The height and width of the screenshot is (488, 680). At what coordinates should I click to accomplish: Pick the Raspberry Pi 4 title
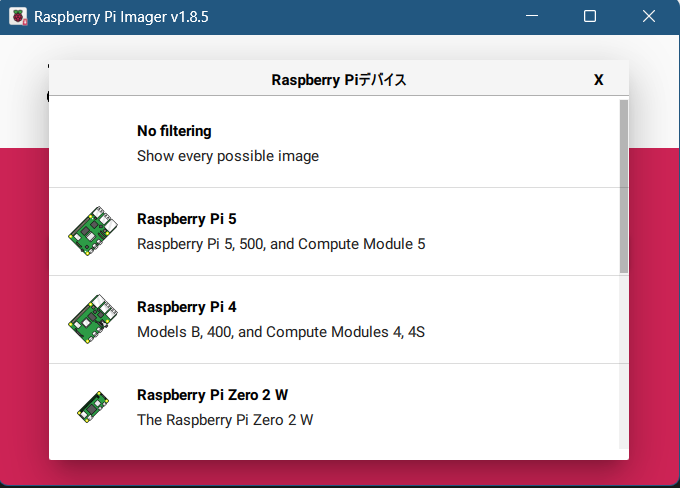186,307
